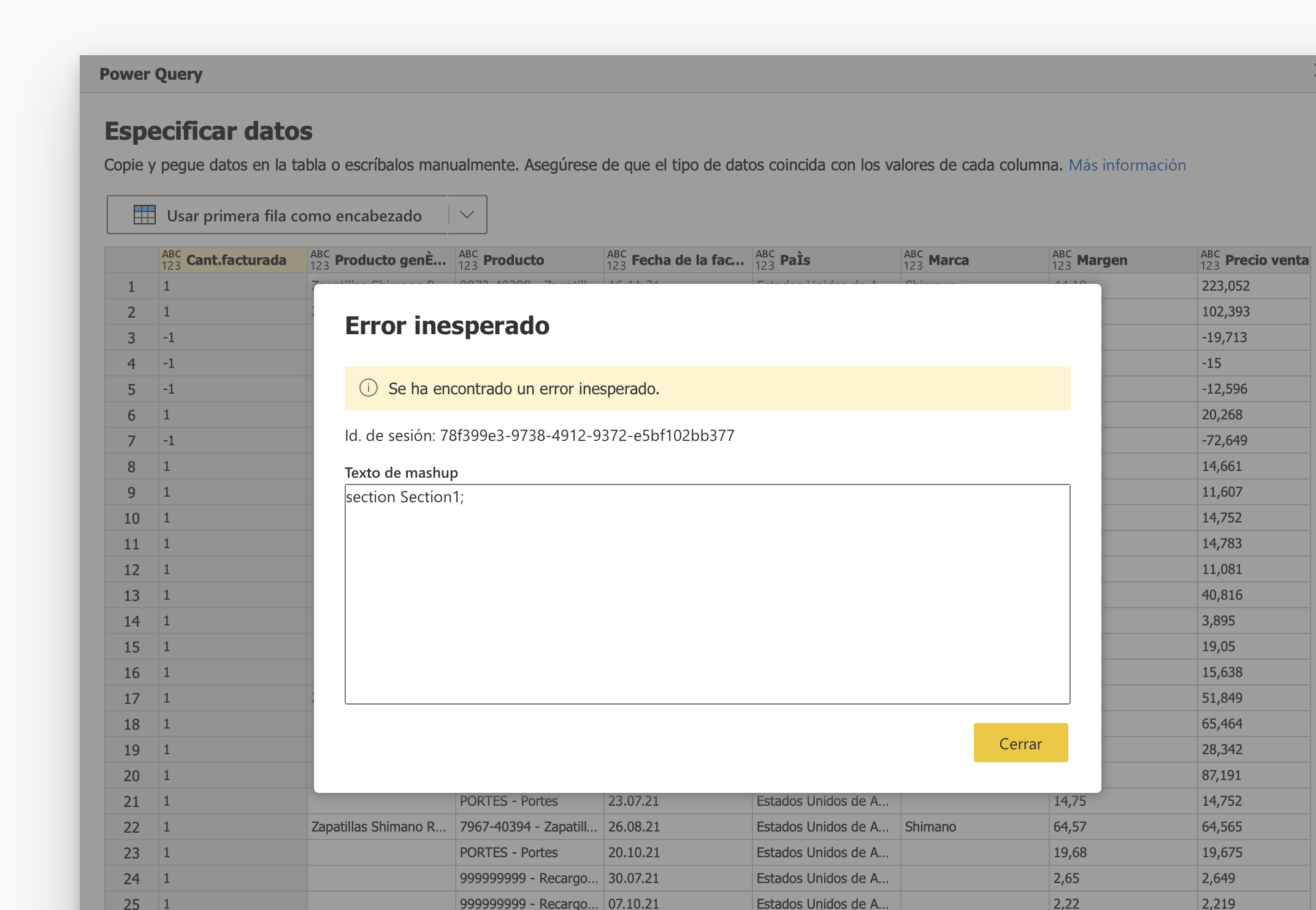Click the 7967-40394 - Zapatill... product cell

530,827
